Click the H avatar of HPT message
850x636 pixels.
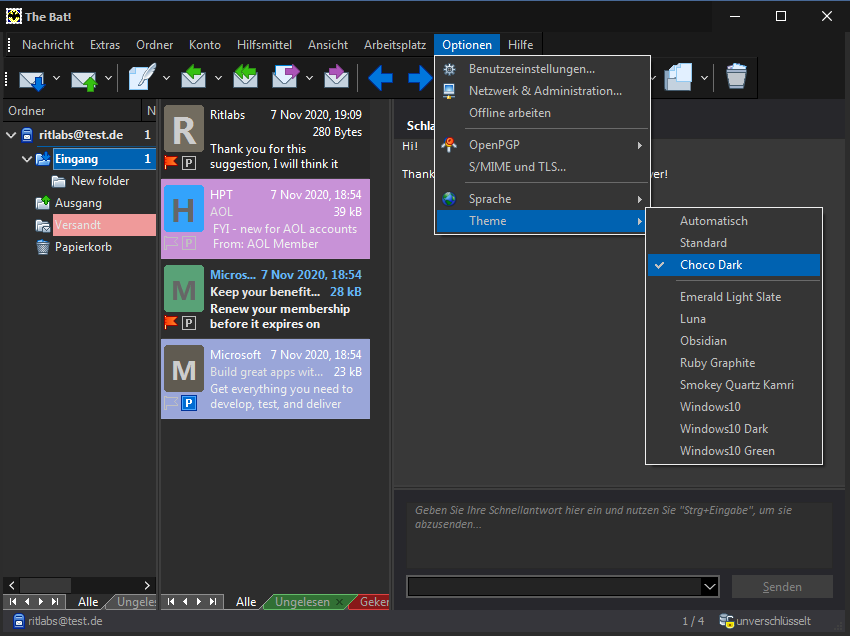184,209
